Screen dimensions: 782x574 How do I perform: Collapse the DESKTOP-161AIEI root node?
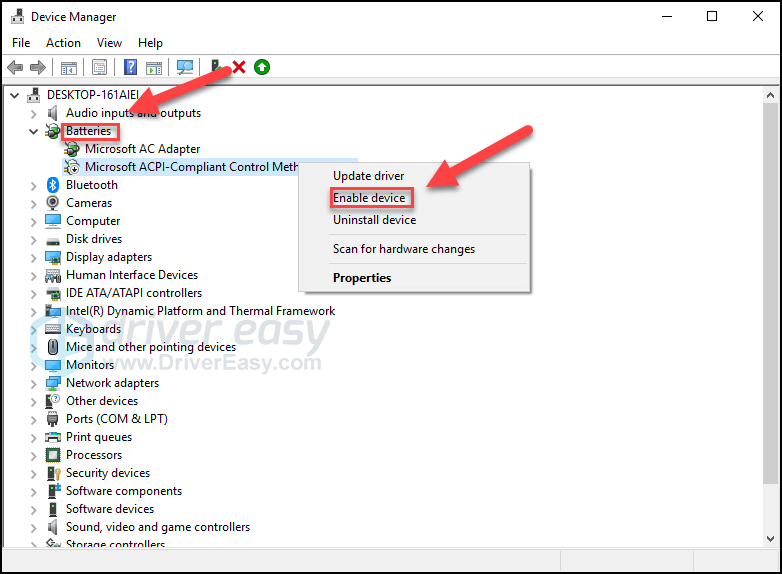(14, 95)
